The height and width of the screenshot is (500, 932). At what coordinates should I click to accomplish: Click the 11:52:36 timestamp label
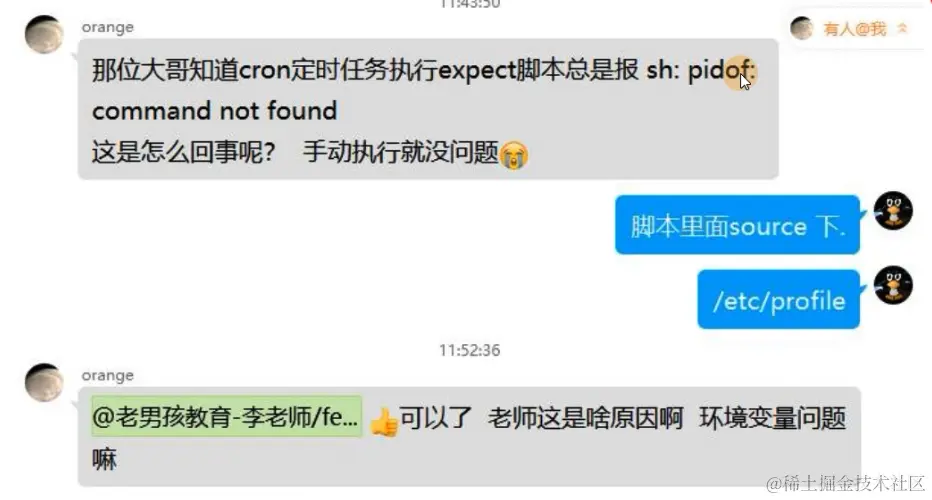(470, 350)
